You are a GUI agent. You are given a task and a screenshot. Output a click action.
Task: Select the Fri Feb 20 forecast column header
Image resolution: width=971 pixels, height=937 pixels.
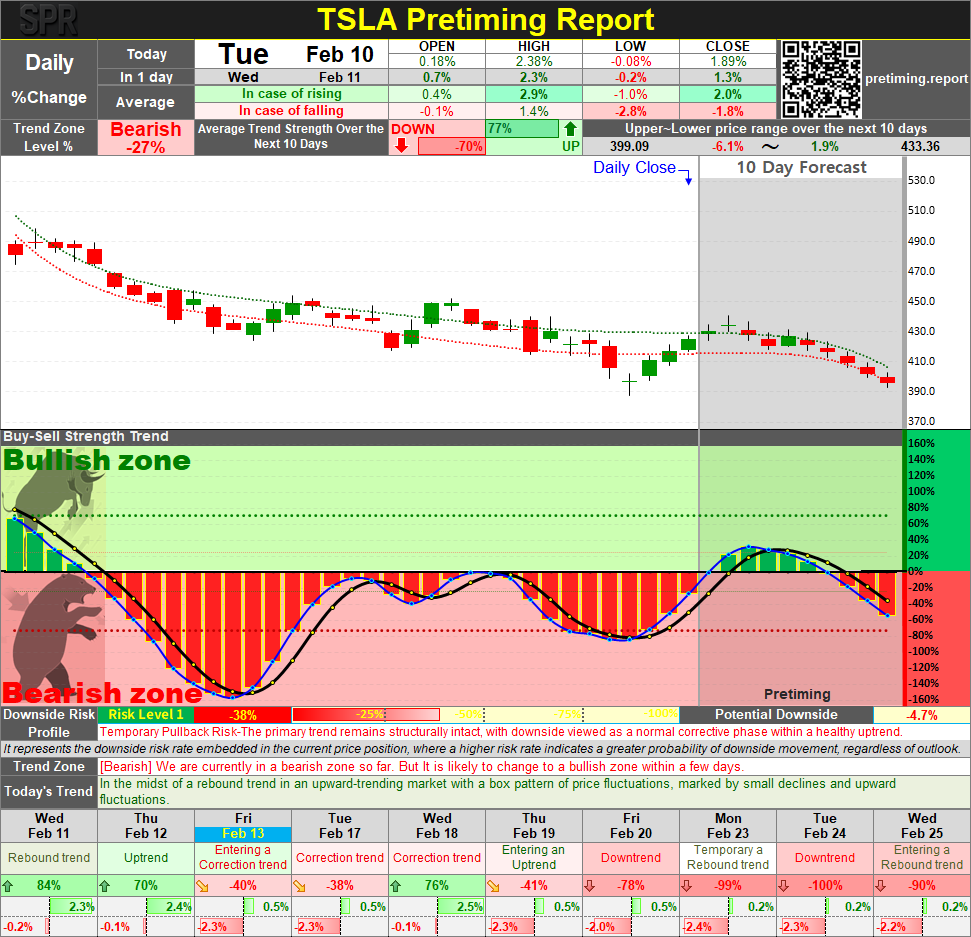coord(631,826)
